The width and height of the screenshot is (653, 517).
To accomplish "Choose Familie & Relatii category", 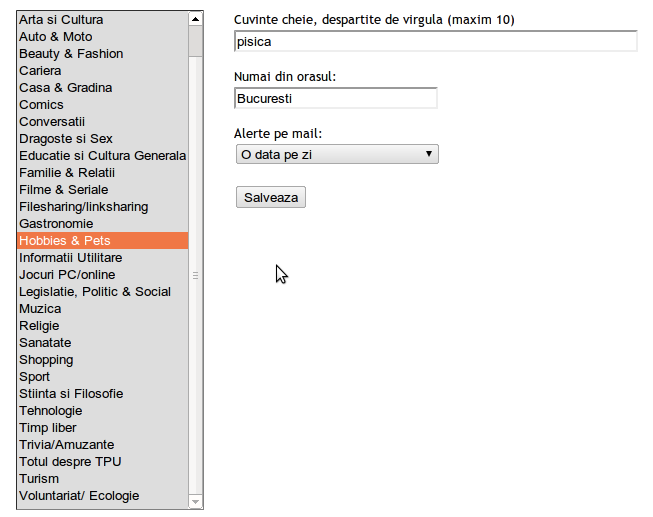I will (102, 172).
